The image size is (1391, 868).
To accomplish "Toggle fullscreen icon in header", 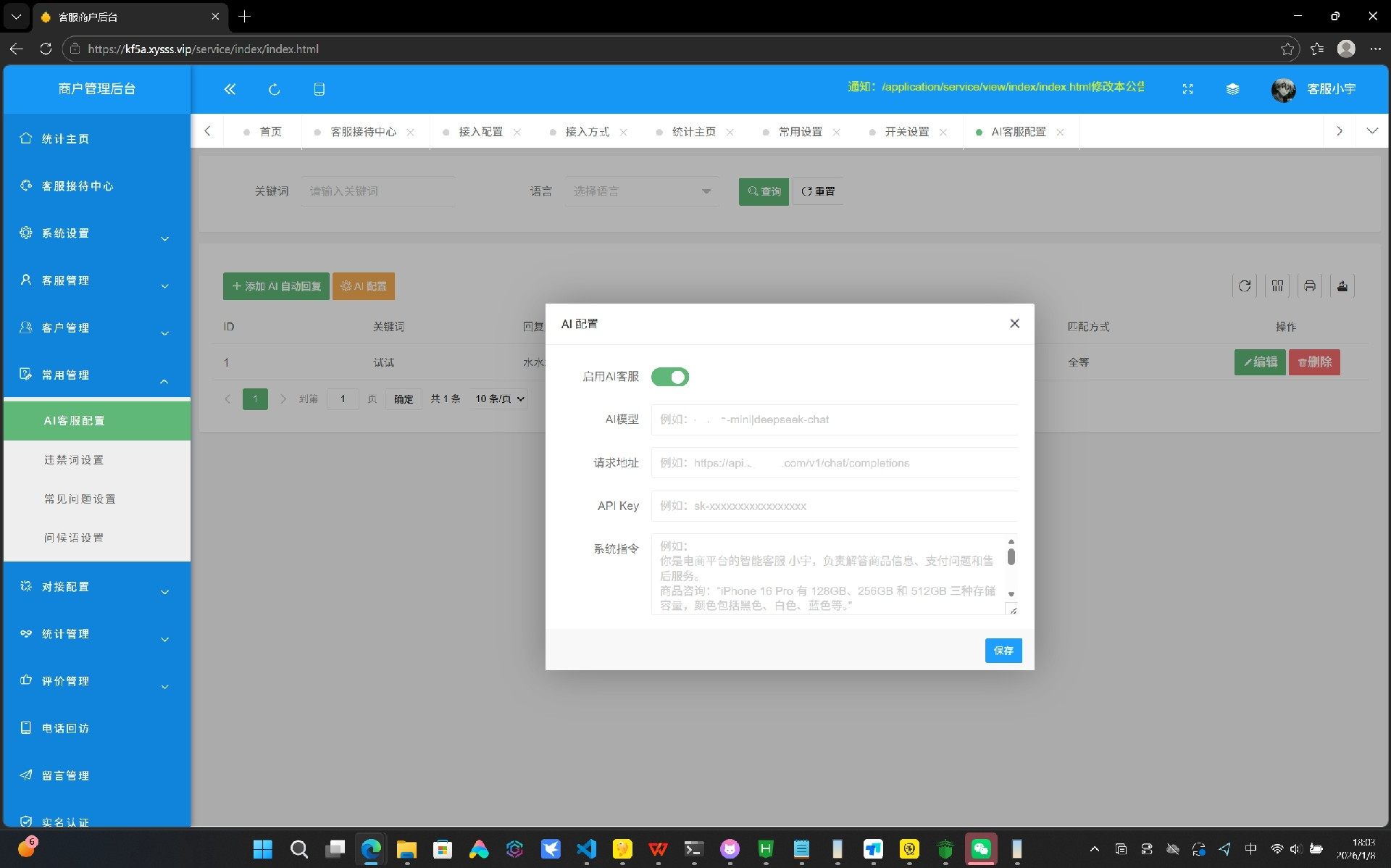I will click(1187, 89).
